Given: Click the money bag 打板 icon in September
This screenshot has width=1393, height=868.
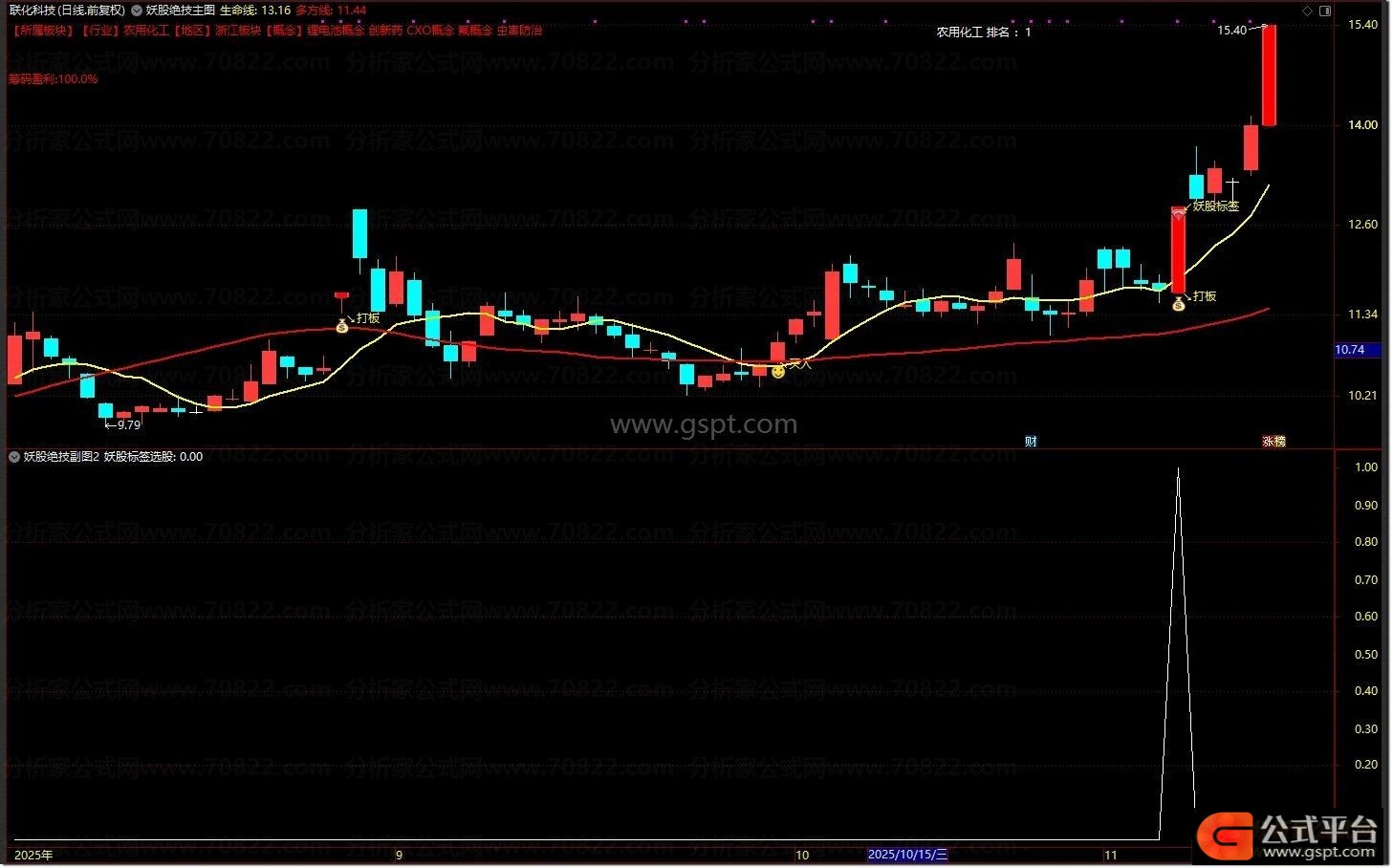Looking at the screenshot, I should pos(342,327).
